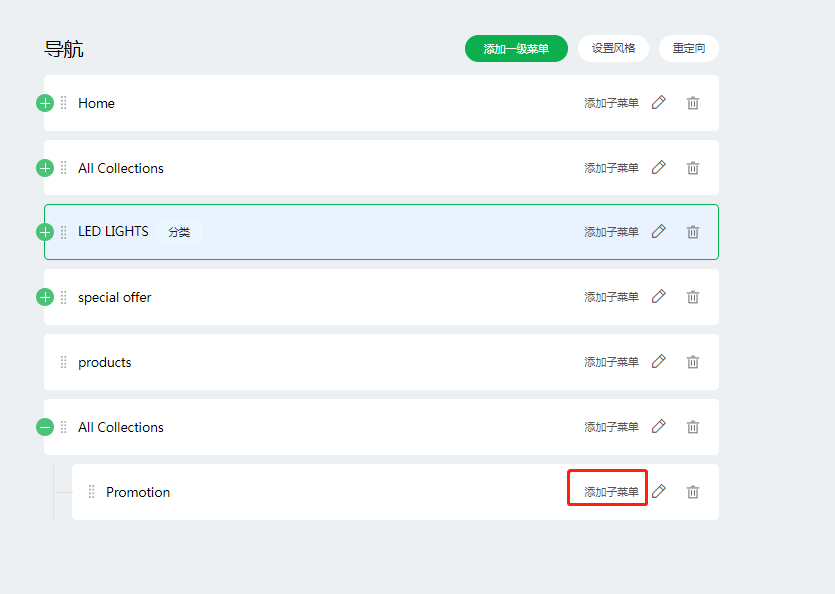The height and width of the screenshot is (594, 835).
Task: Delete the Home menu item
Action: [693, 103]
